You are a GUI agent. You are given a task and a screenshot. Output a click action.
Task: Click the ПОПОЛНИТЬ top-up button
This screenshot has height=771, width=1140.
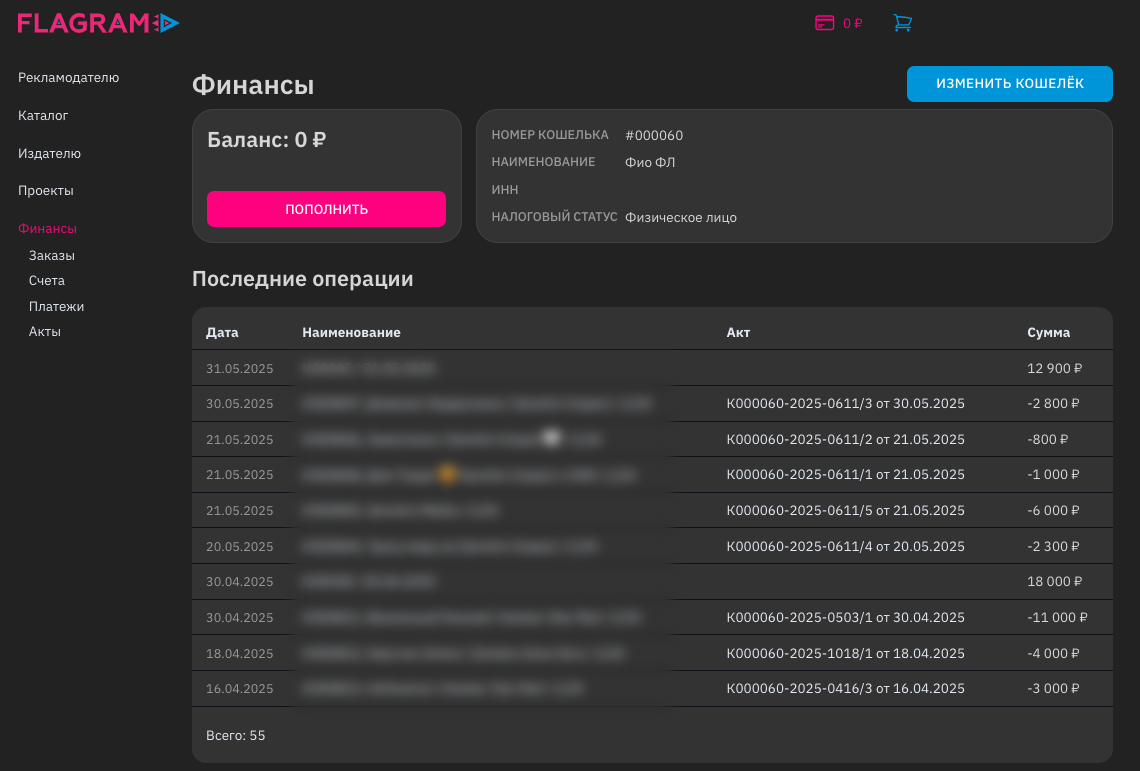click(x=326, y=209)
